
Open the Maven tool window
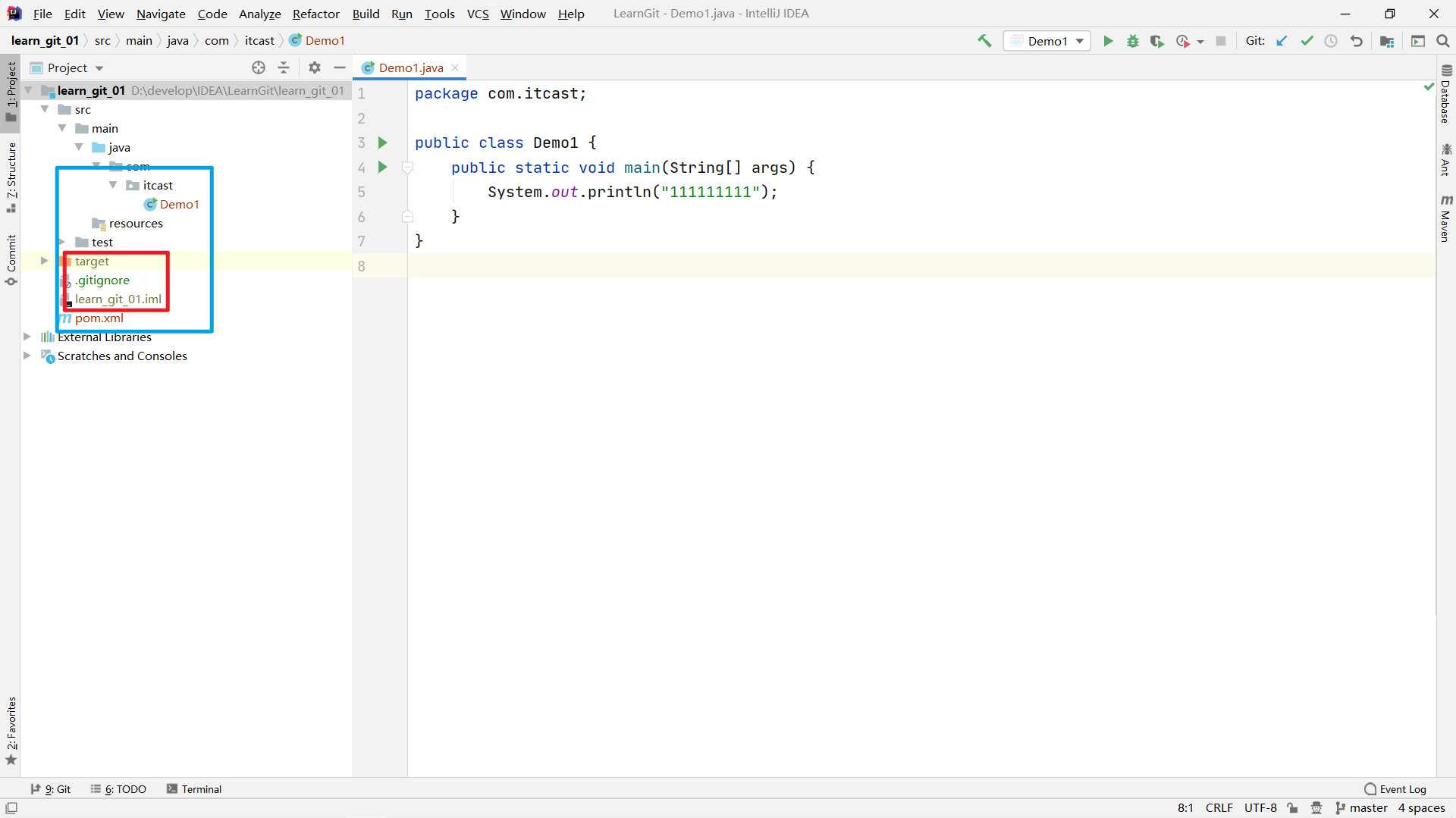pos(1446,218)
